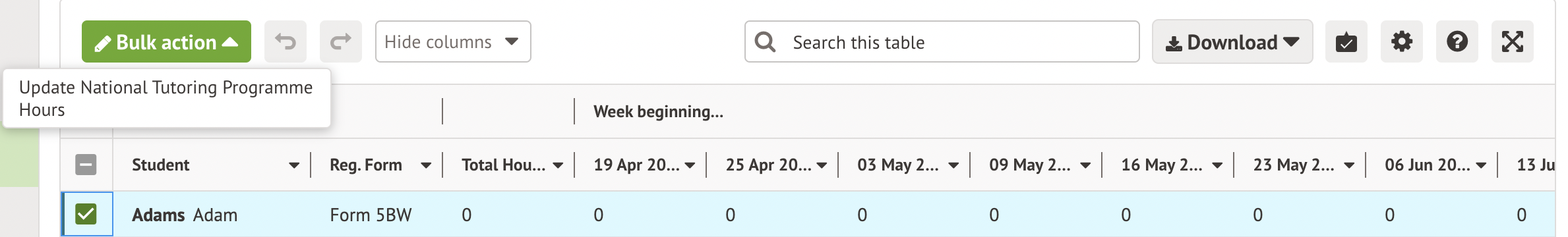Screen dimensions: 1568x237
Task: Click the Adams Adam student name
Action: 185,215
